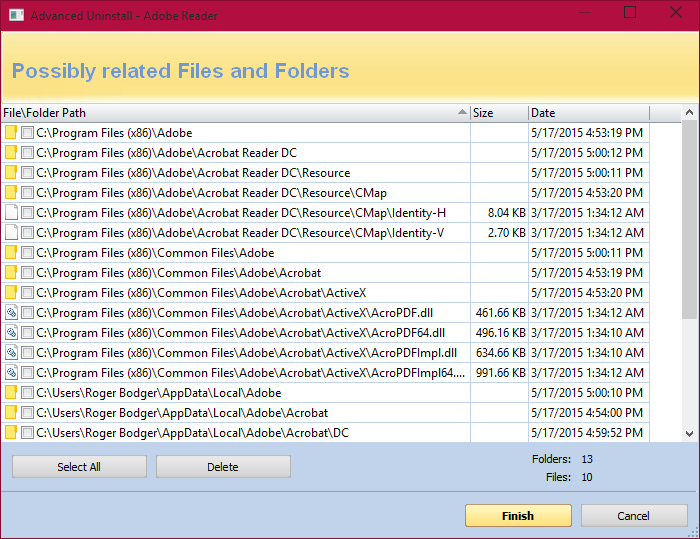
Task: Sort by the Size column header
Action: (499, 113)
